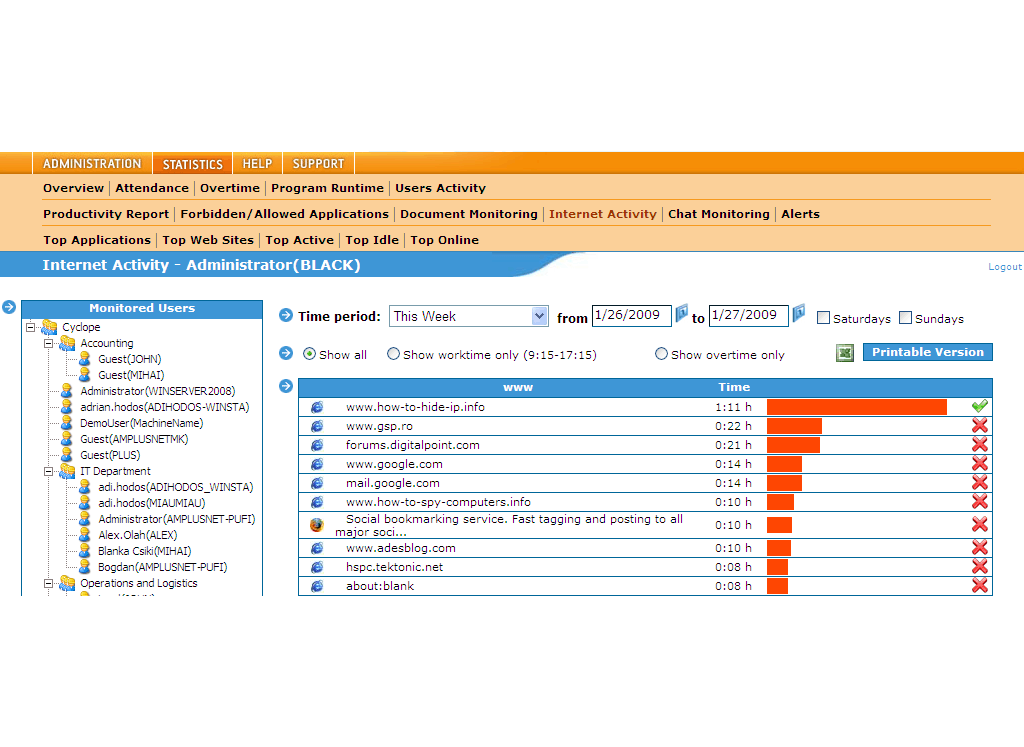Go to Chat Monitoring menu item
The image size is (1024, 747).
click(718, 214)
